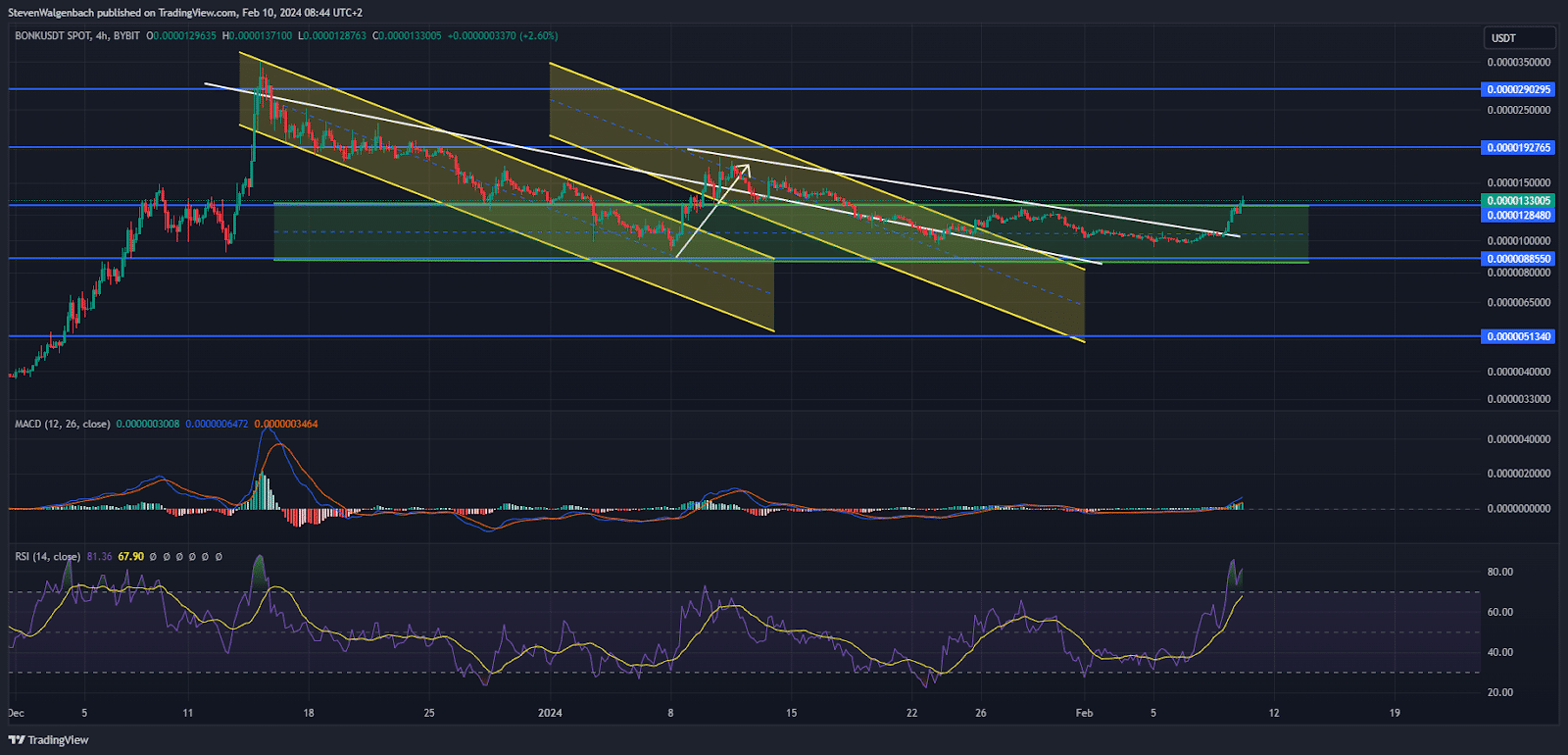
Task: Click the blue price label 0.0000051340
Action: pyautogui.click(x=1519, y=336)
